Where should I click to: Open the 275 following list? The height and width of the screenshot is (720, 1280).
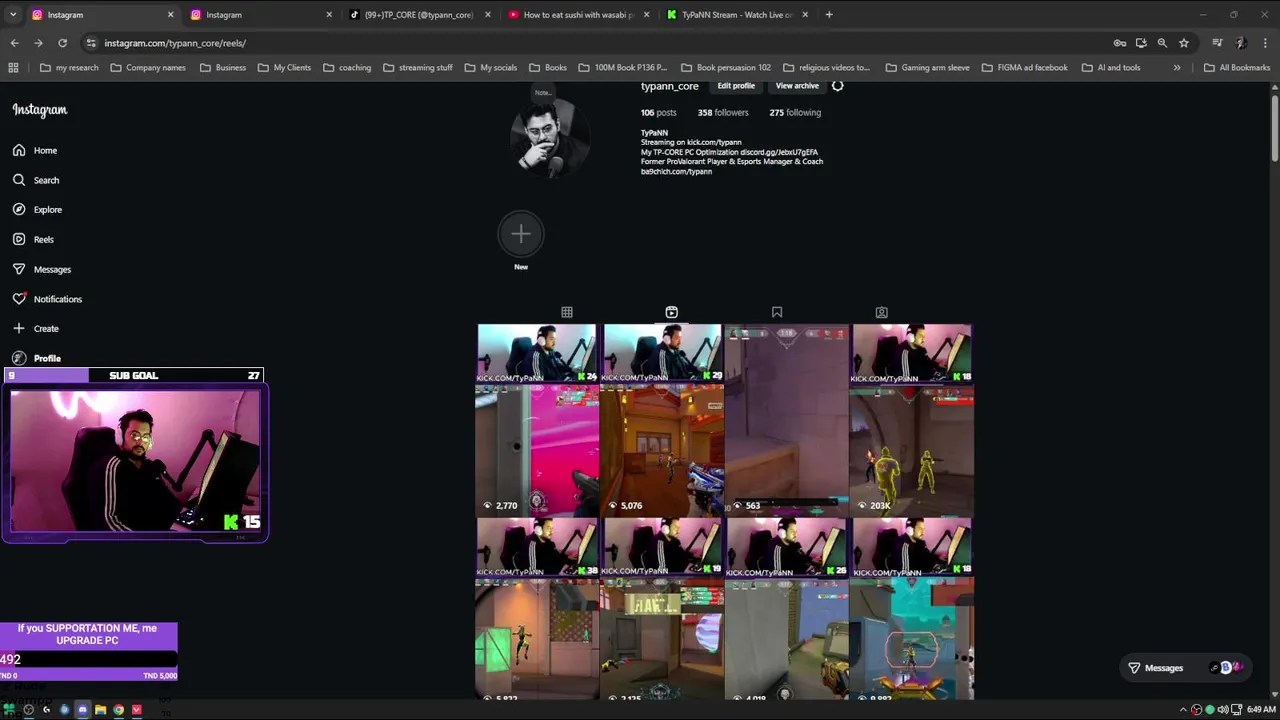click(x=795, y=113)
